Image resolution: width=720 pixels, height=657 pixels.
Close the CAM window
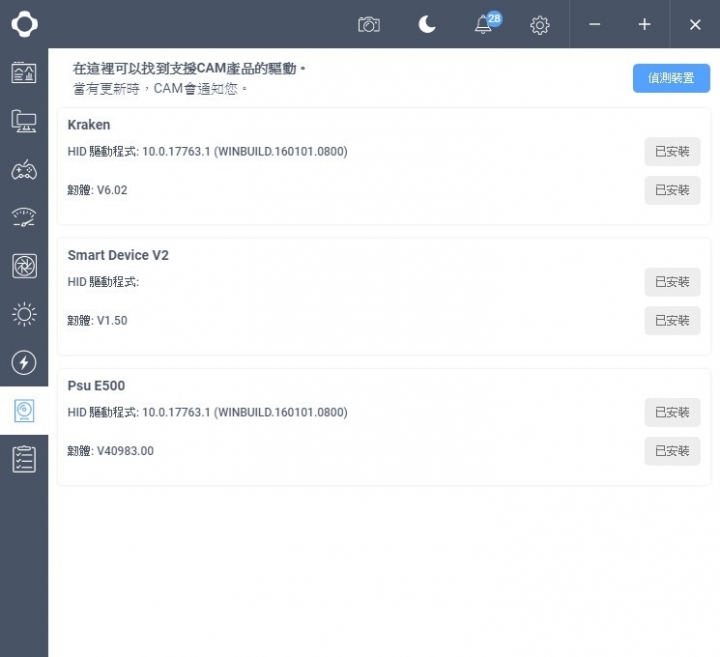(x=695, y=24)
